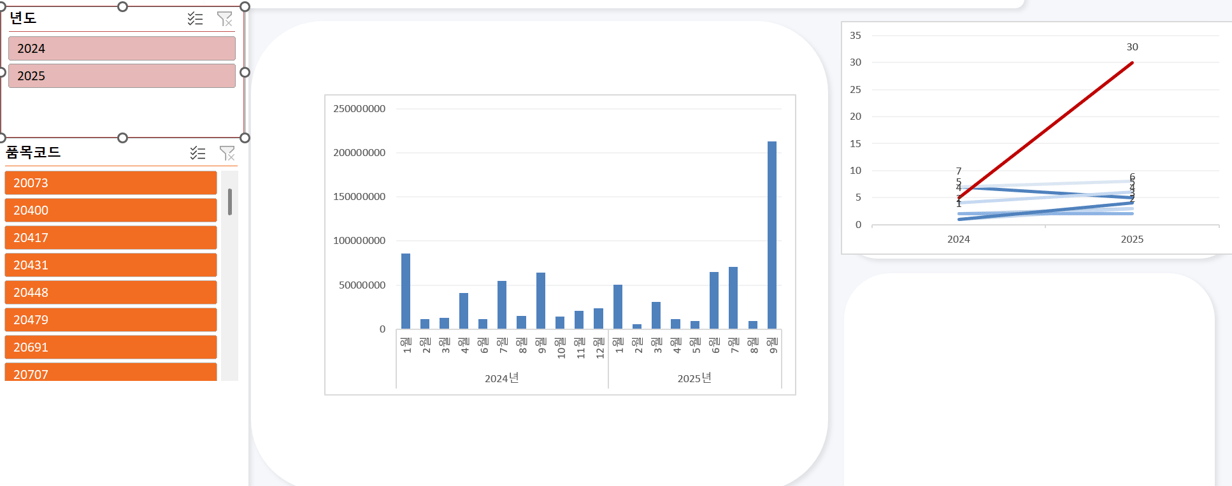Filter by item code 20691

[111, 347]
